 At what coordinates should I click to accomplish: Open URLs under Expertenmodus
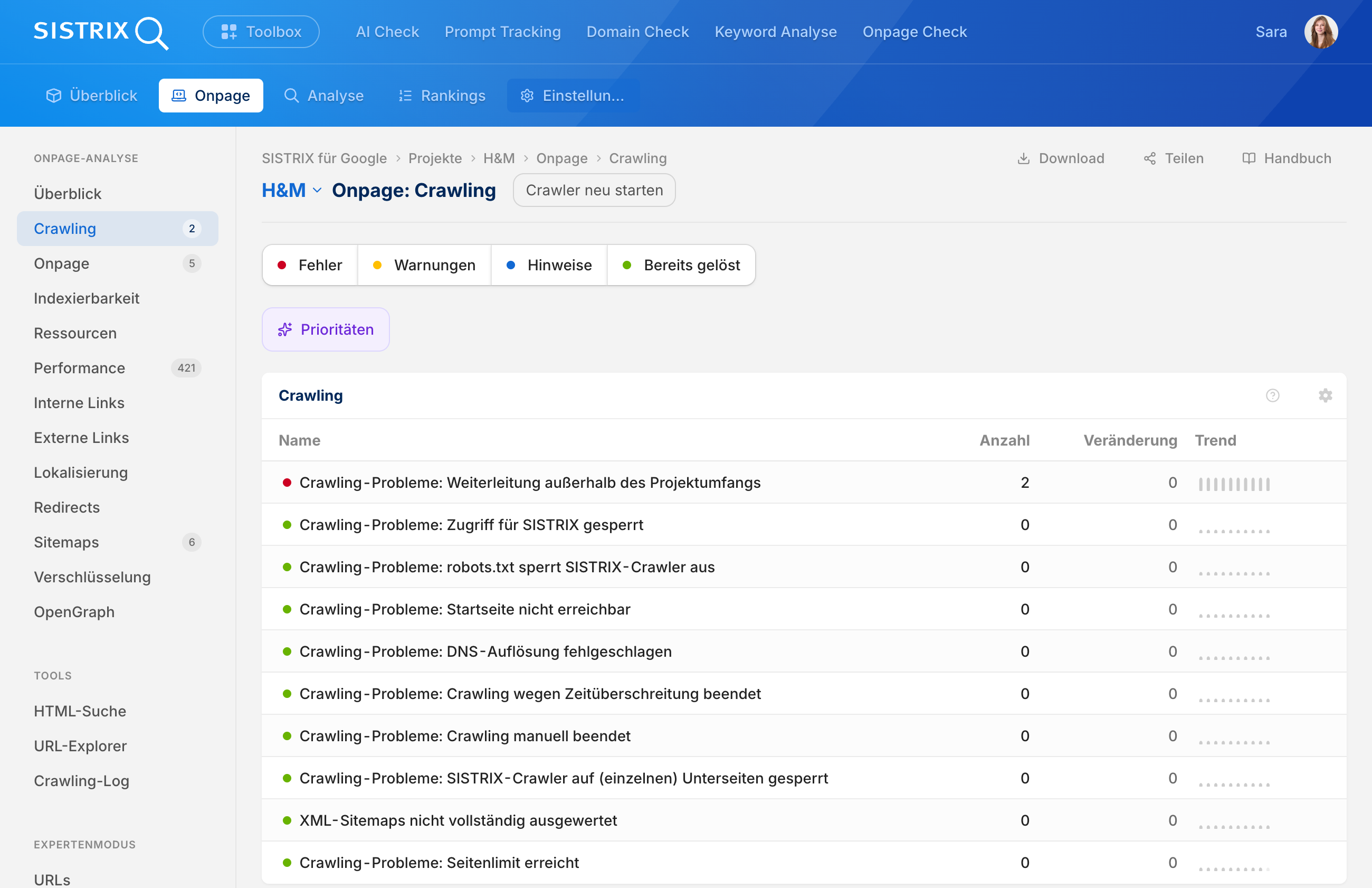click(x=118, y=880)
